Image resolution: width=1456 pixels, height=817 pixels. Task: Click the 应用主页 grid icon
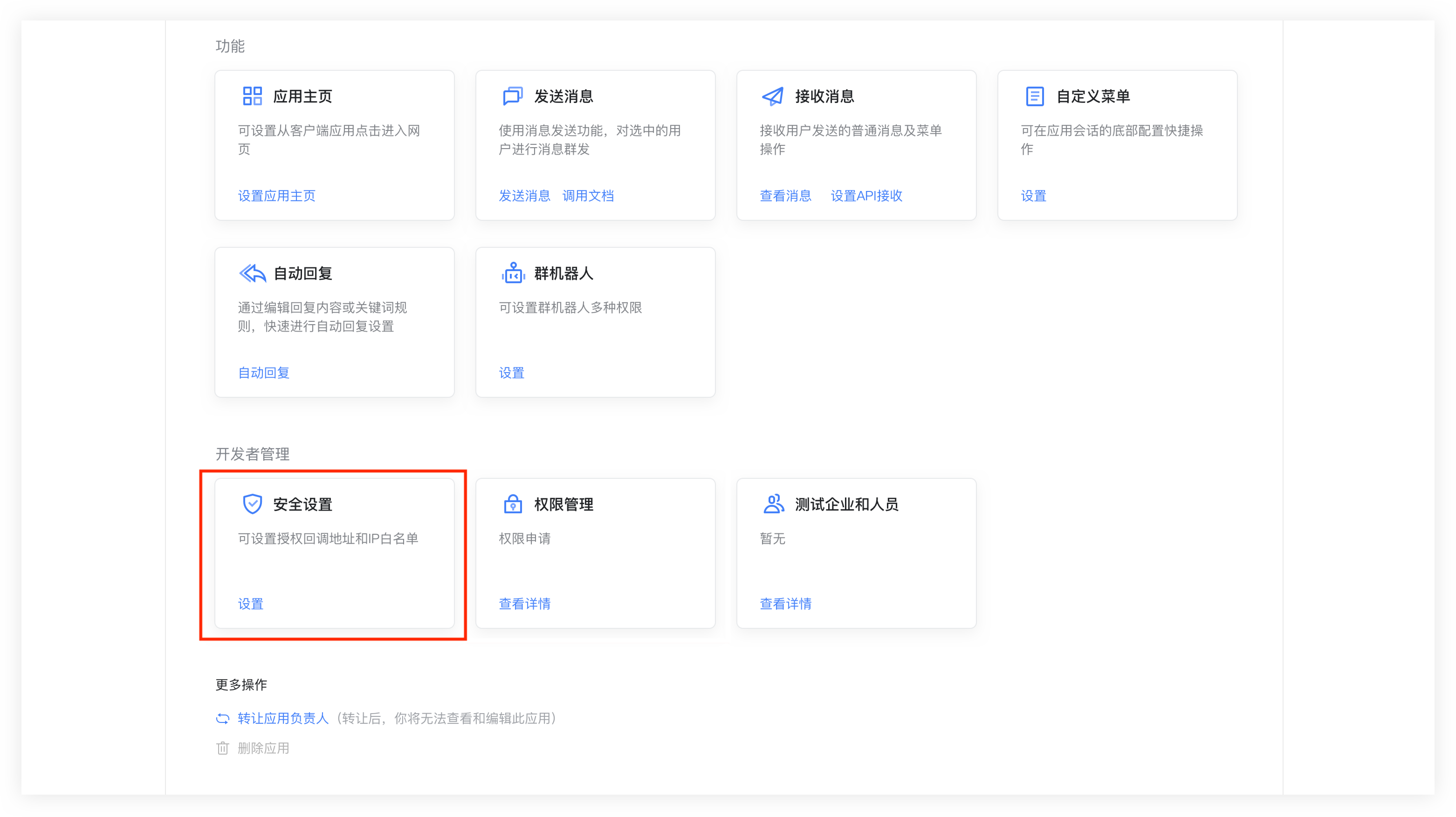click(252, 95)
